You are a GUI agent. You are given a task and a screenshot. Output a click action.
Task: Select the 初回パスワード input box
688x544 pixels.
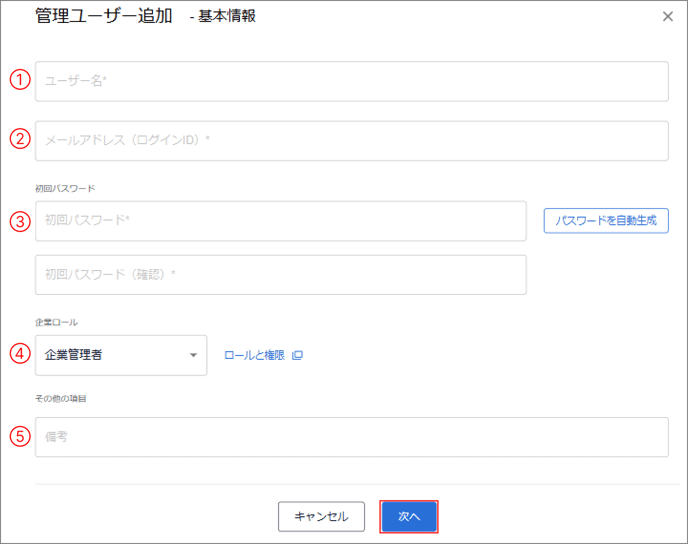pos(281,221)
